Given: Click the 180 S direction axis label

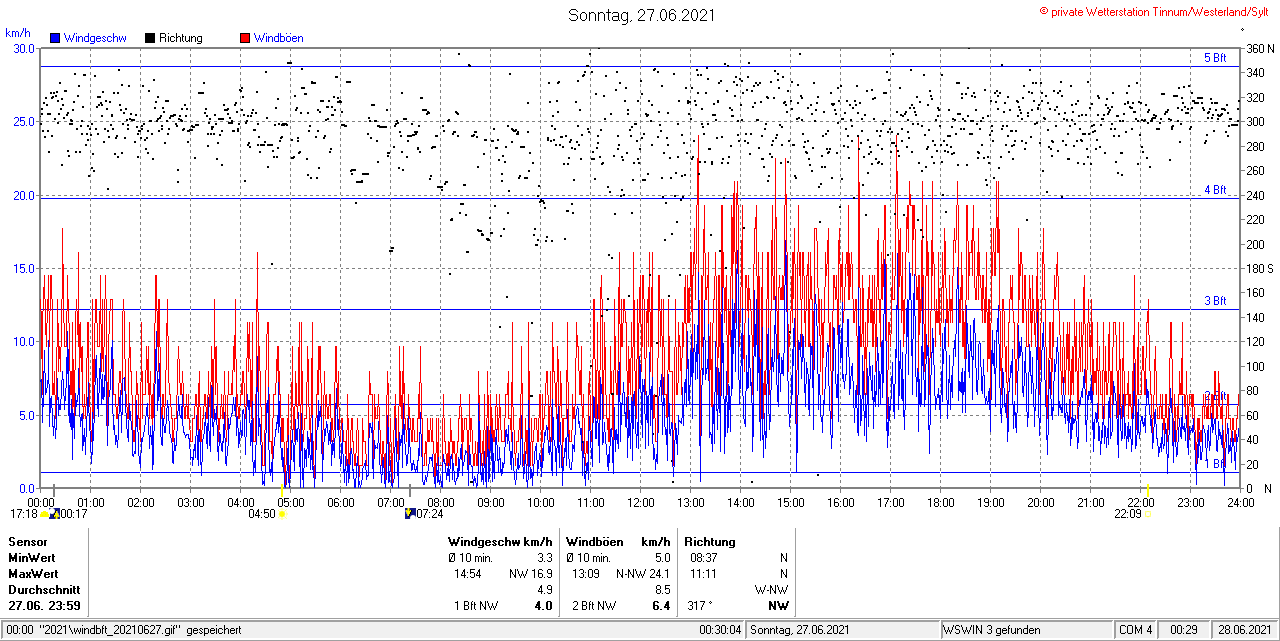Looking at the screenshot, I should click(x=1259, y=268).
